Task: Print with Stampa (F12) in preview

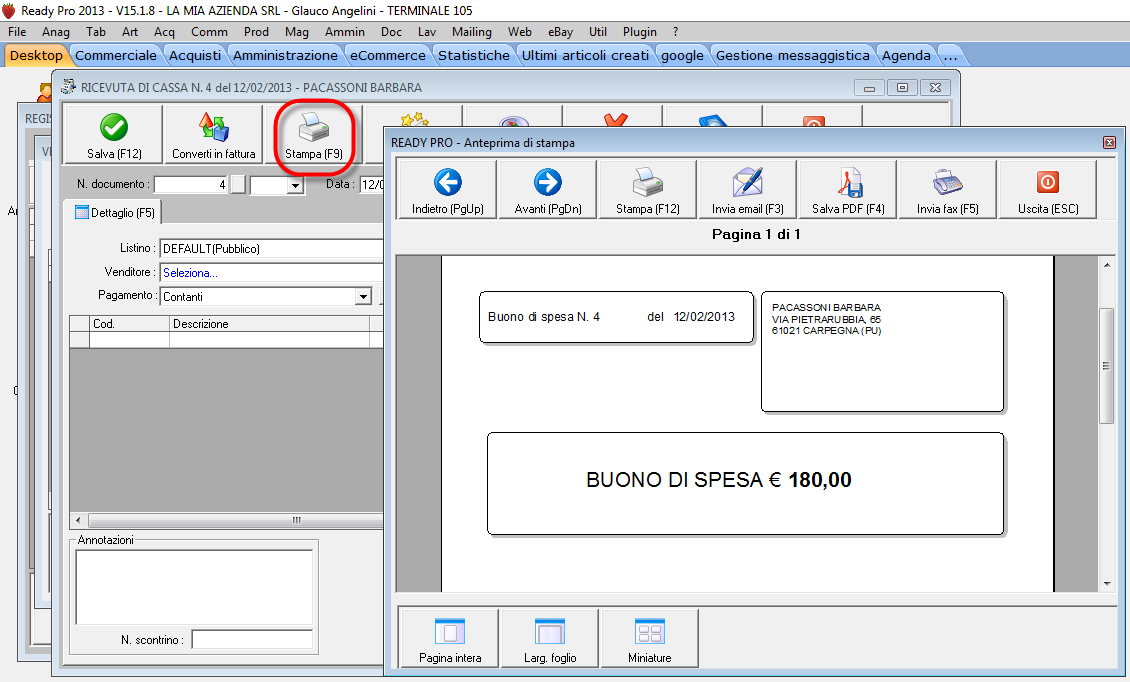Action: (x=648, y=190)
